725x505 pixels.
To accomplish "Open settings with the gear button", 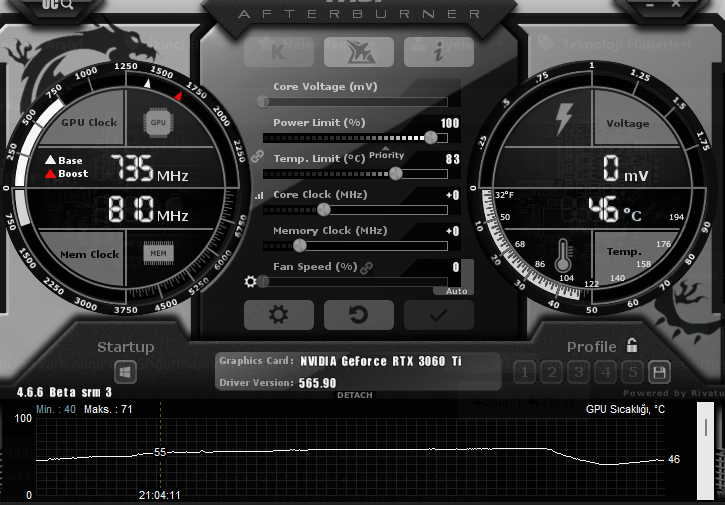I will click(x=279, y=315).
